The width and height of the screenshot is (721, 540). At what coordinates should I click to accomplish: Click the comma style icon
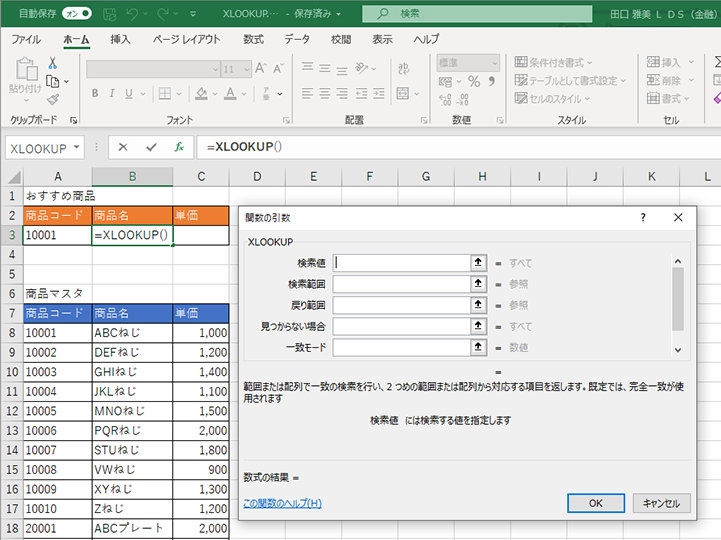point(492,82)
